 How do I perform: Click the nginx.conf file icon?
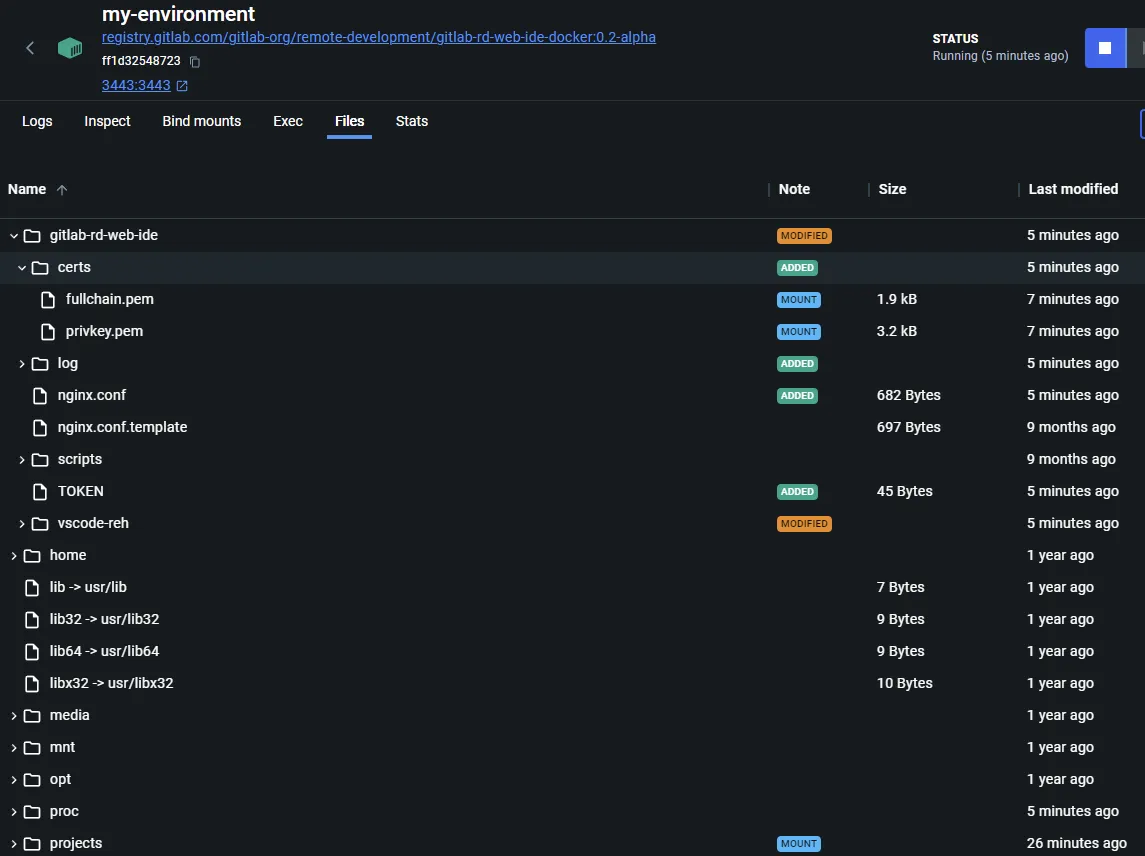pos(40,396)
